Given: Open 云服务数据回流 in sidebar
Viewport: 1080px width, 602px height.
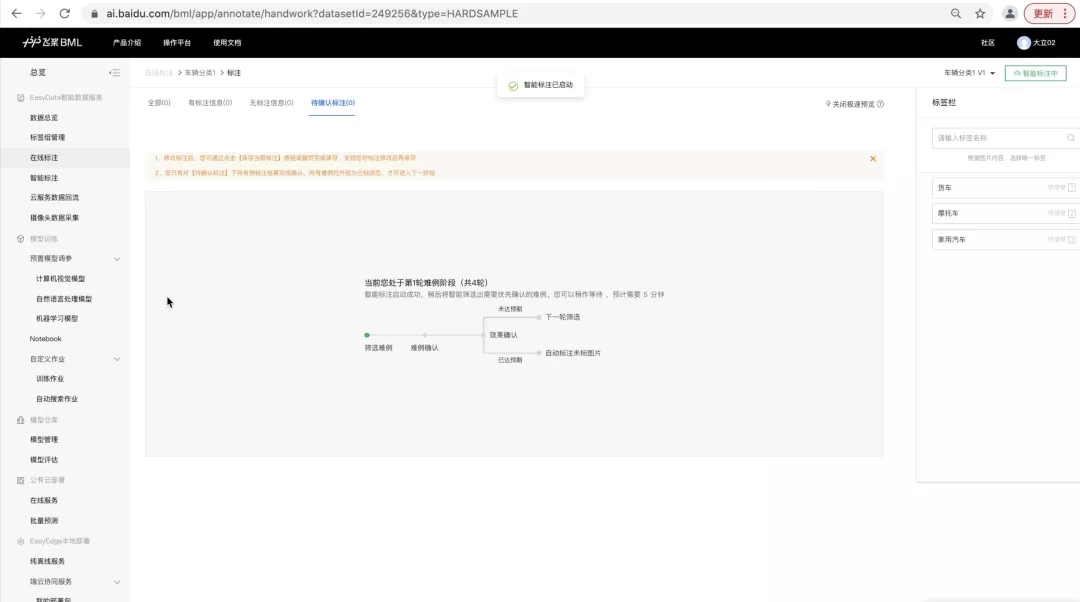Looking at the screenshot, I should tap(54, 198).
